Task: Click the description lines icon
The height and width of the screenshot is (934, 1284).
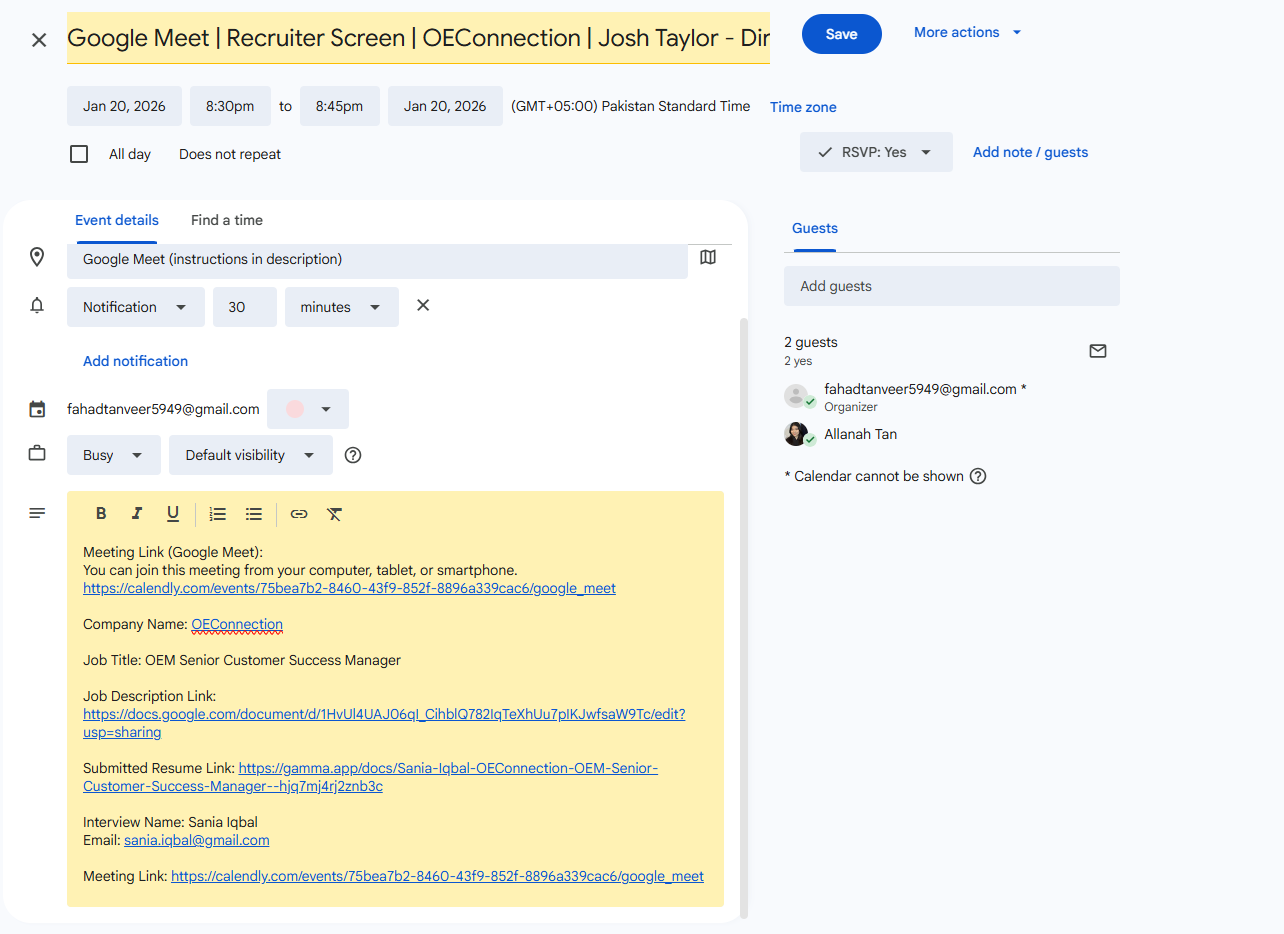Action: tap(37, 513)
